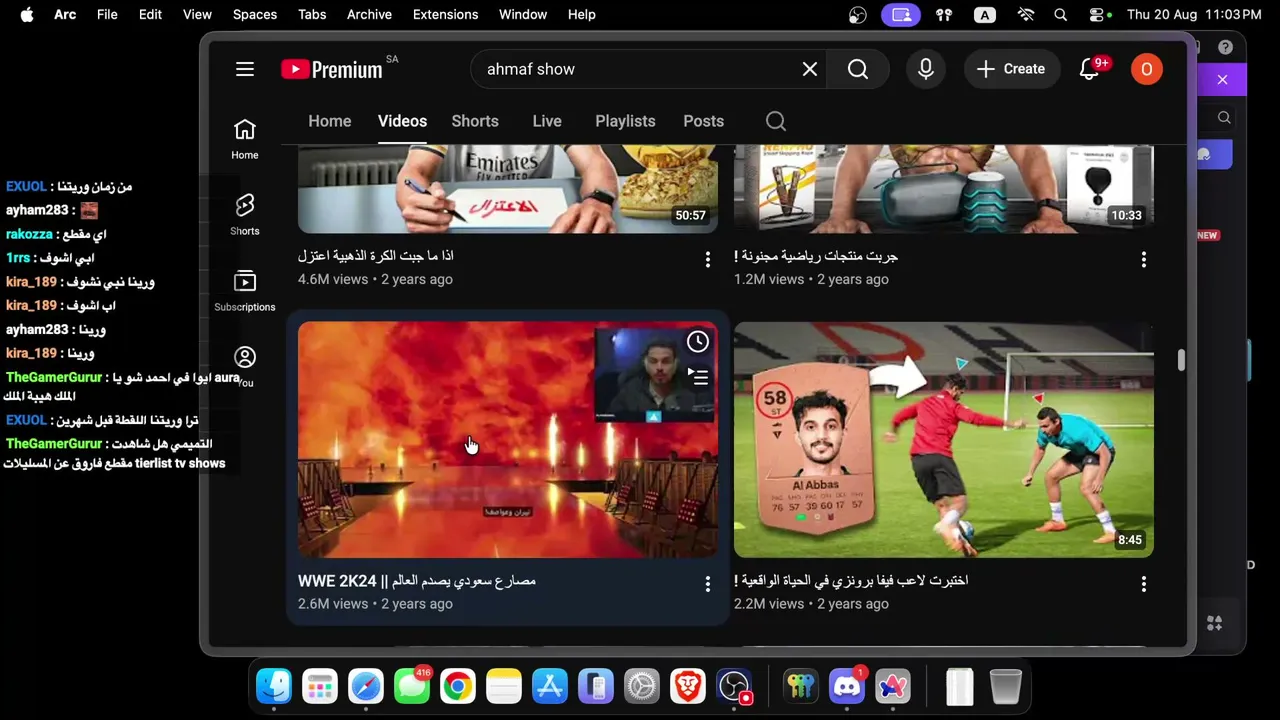The image size is (1280, 720).
Task: Open the orange account avatar menu
Action: [x=1146, y=69]
